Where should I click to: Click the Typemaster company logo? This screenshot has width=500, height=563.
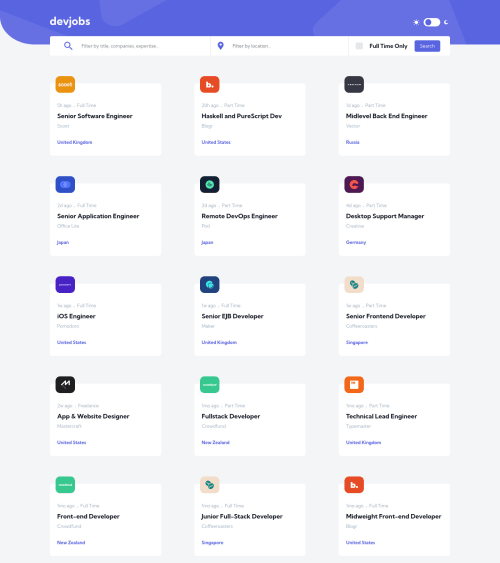[x=354, y=385]
